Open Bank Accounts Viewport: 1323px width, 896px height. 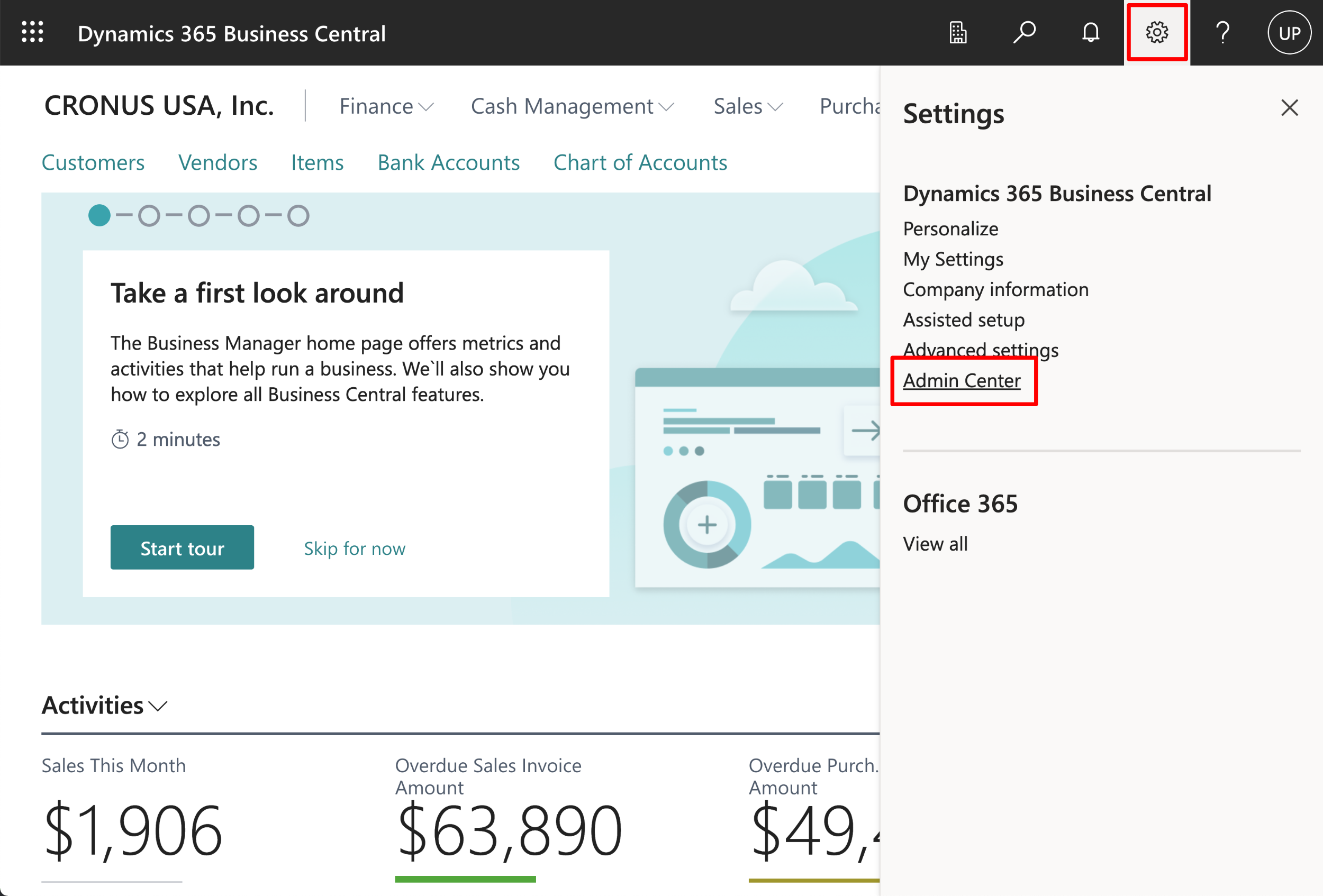click(x=449, y=163)
